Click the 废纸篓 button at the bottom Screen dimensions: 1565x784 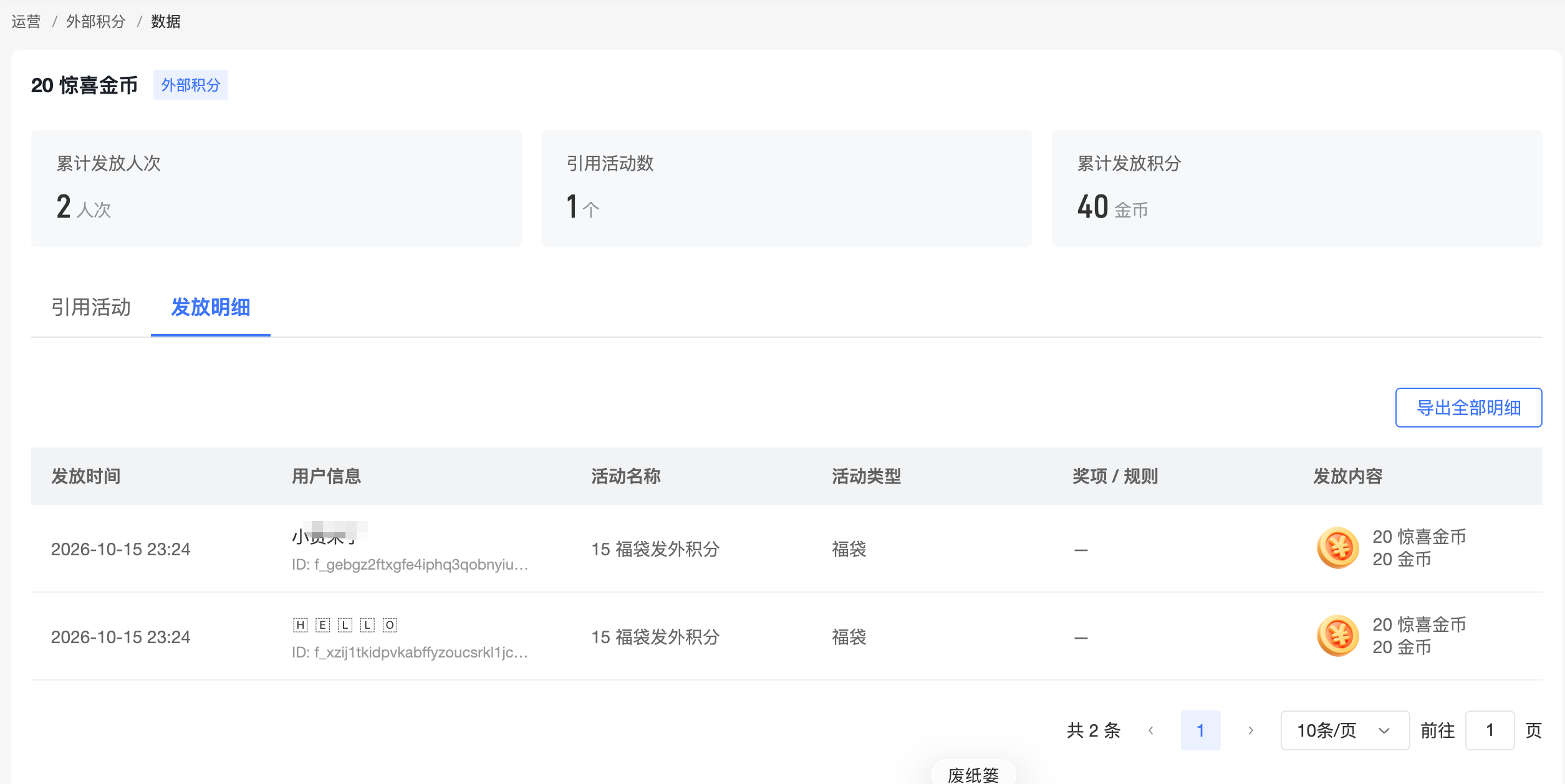click(973, 773)
